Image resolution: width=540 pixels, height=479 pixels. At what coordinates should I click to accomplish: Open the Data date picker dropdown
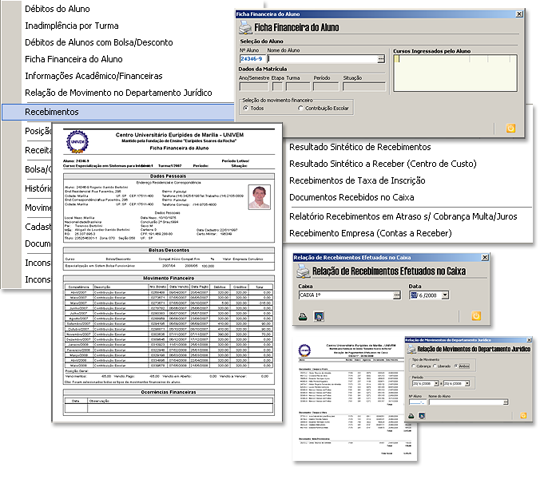point(445,295)
